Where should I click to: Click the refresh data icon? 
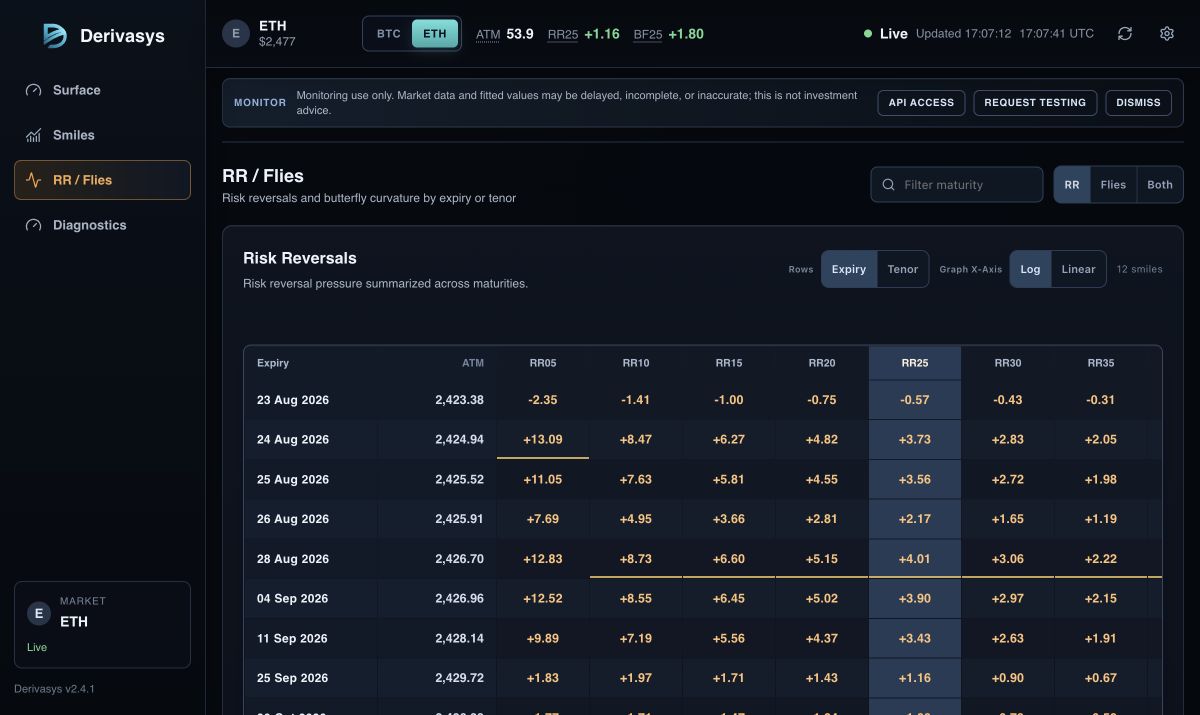(1125, 33)
